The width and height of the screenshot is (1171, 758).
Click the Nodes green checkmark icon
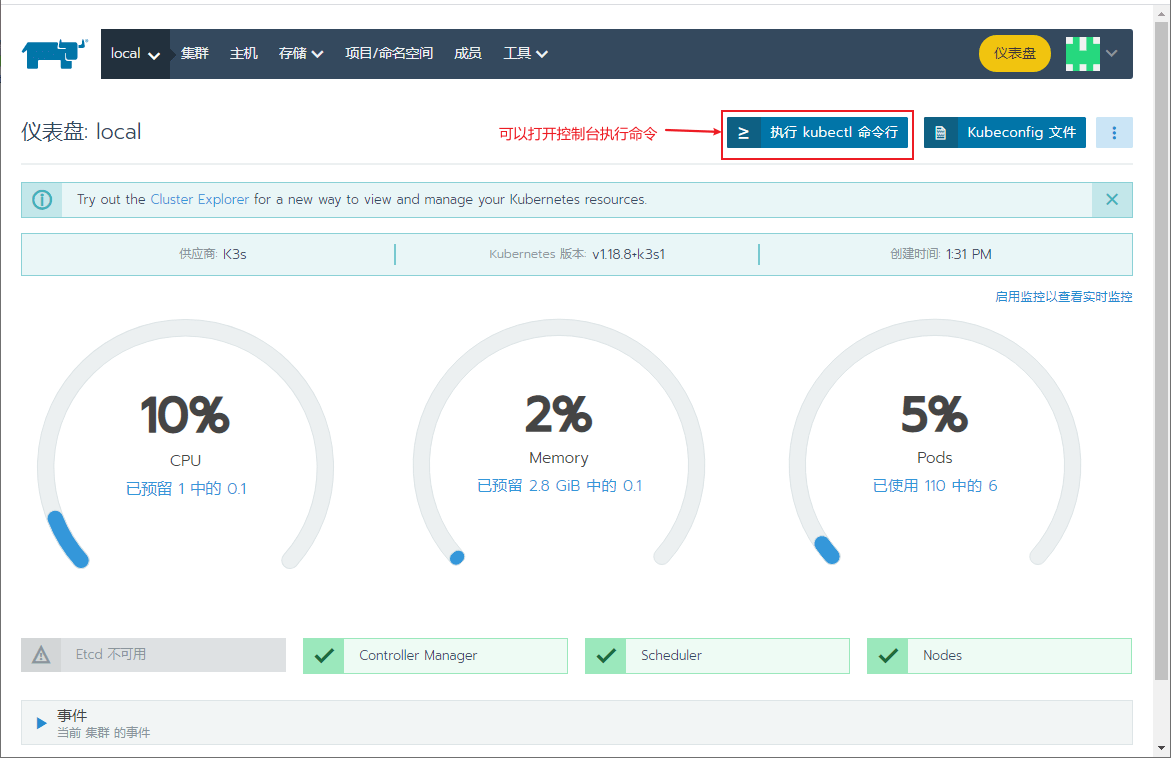pyautogui.click(x=888, y=656)
